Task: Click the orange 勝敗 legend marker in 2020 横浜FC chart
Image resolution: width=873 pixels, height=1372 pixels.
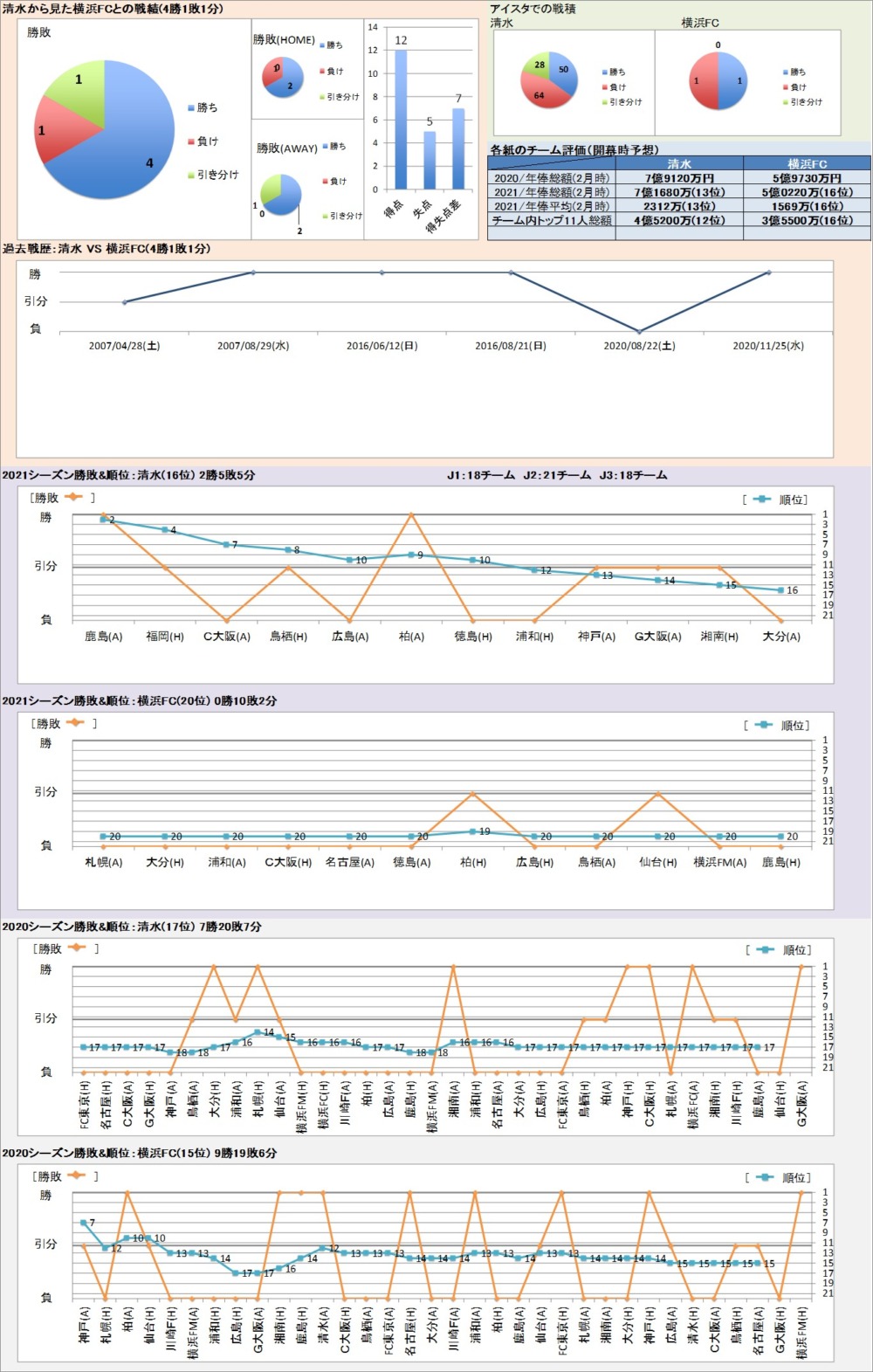Action: click(76, 1176)
